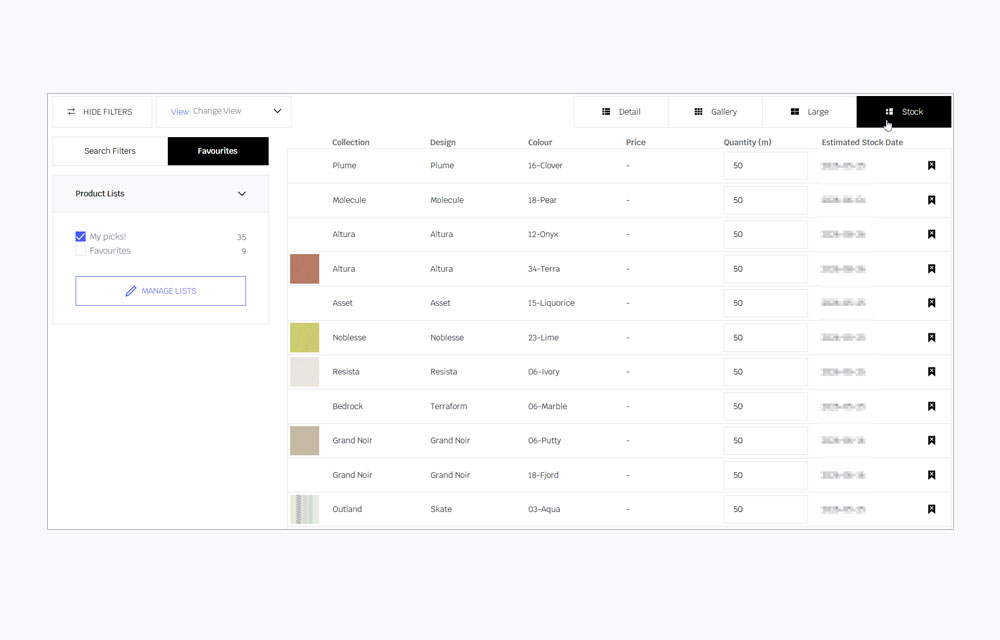This screenshot has width=1000, height=640.
Task: Click quantity field for Molecule 18-Pear
Action: pyautogui.click(x=765, y=200)
